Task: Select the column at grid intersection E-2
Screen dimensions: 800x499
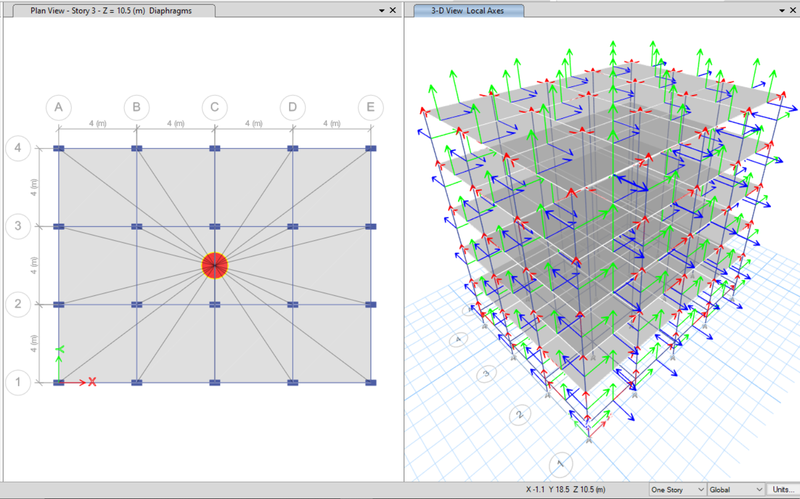Action: tap(371, 305)
